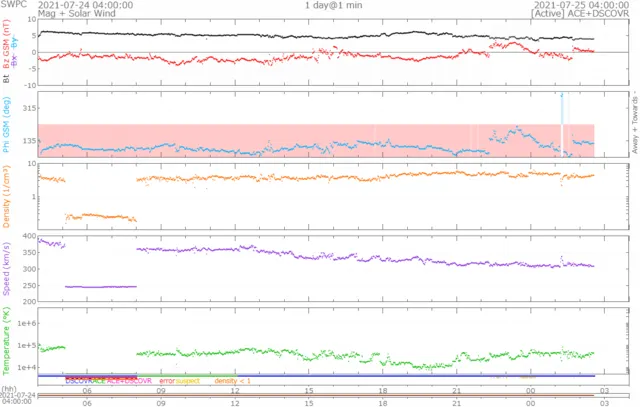Screen dimensions: 640x407
Task: Click the orange 'Density (1/cm³)' axis label
Action: point(6,196)
